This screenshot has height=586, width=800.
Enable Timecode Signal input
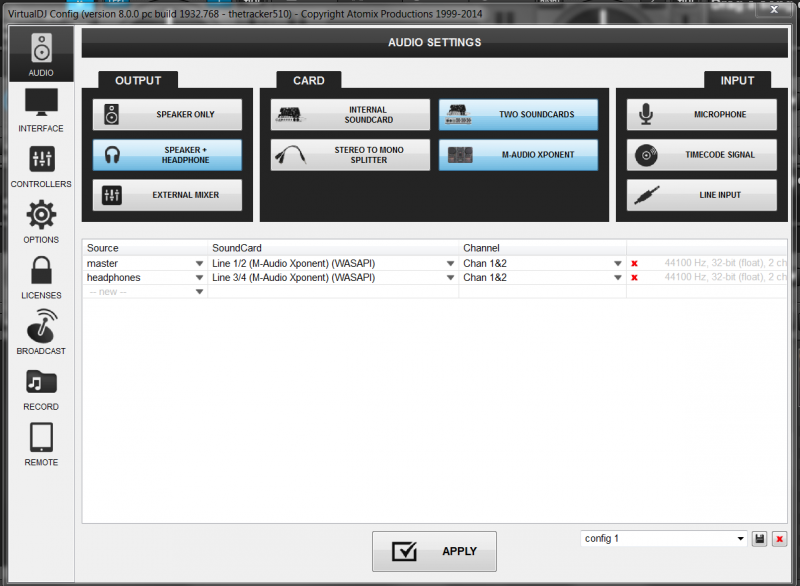702,155
